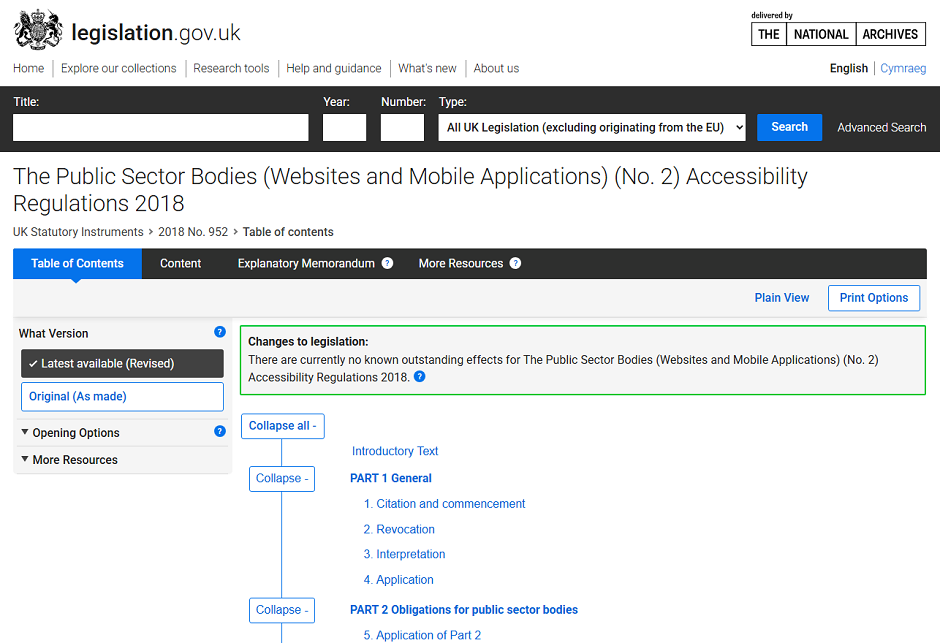Click the Print Options button
Viewport: 940px width, 643px height.
point(873,298)
